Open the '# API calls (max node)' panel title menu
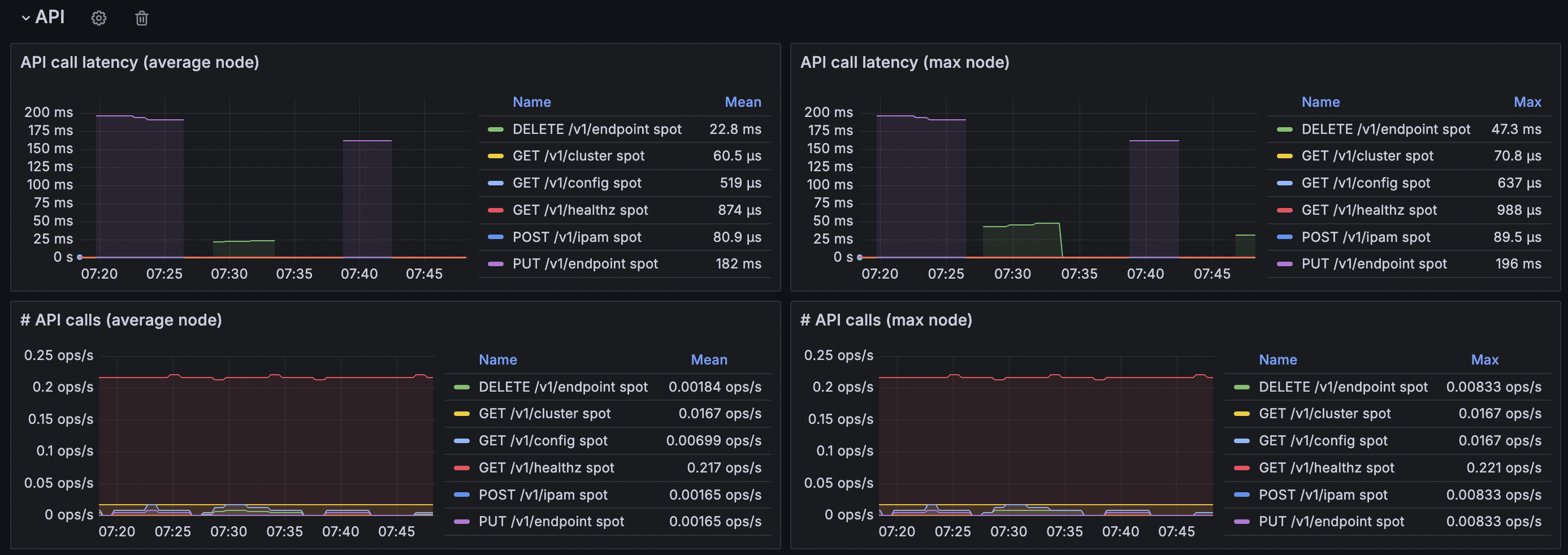Viewport: 1568px width, 555px height. pyautogui.click(x=886, y=320)
